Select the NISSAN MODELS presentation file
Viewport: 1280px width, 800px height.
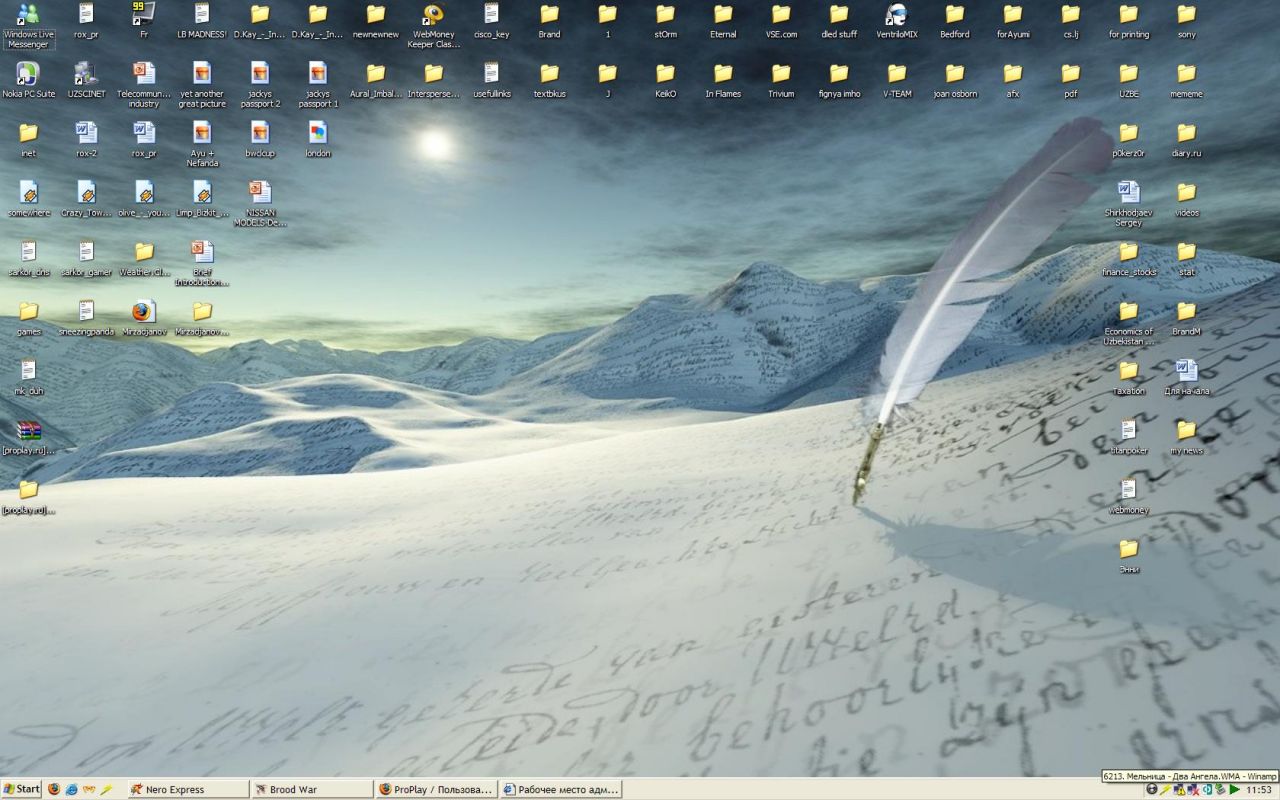(260, 192)
